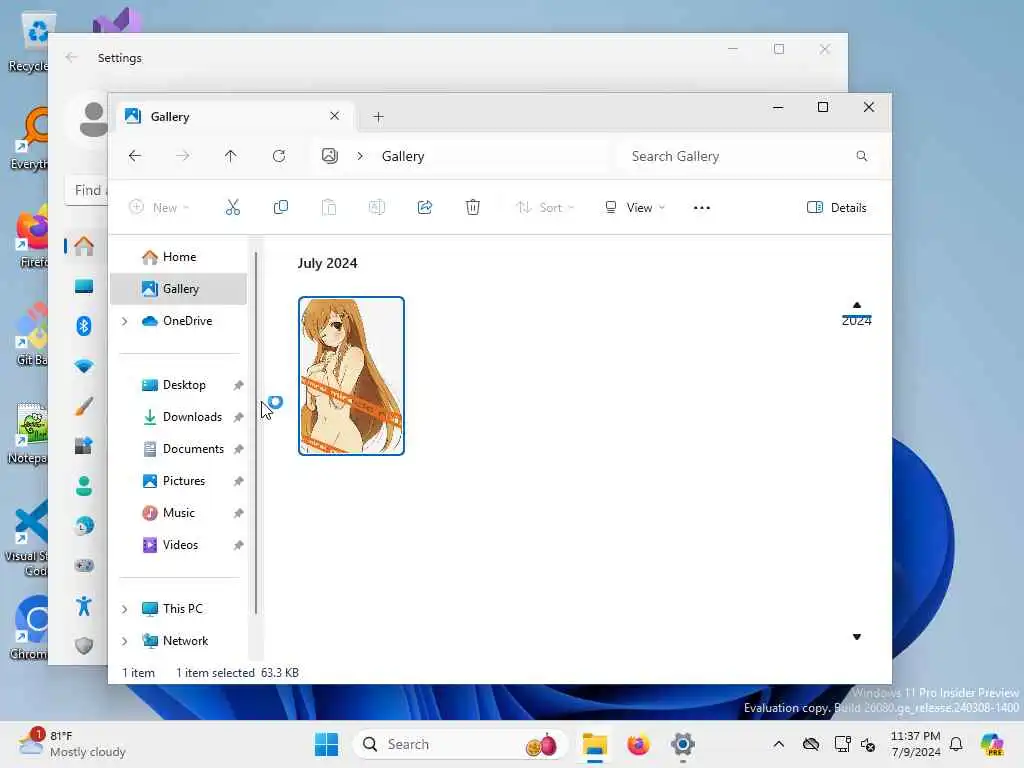Expand the address bar chevron before Gallery
Viewport: 1024px width, 768px height.
(360, 156)
